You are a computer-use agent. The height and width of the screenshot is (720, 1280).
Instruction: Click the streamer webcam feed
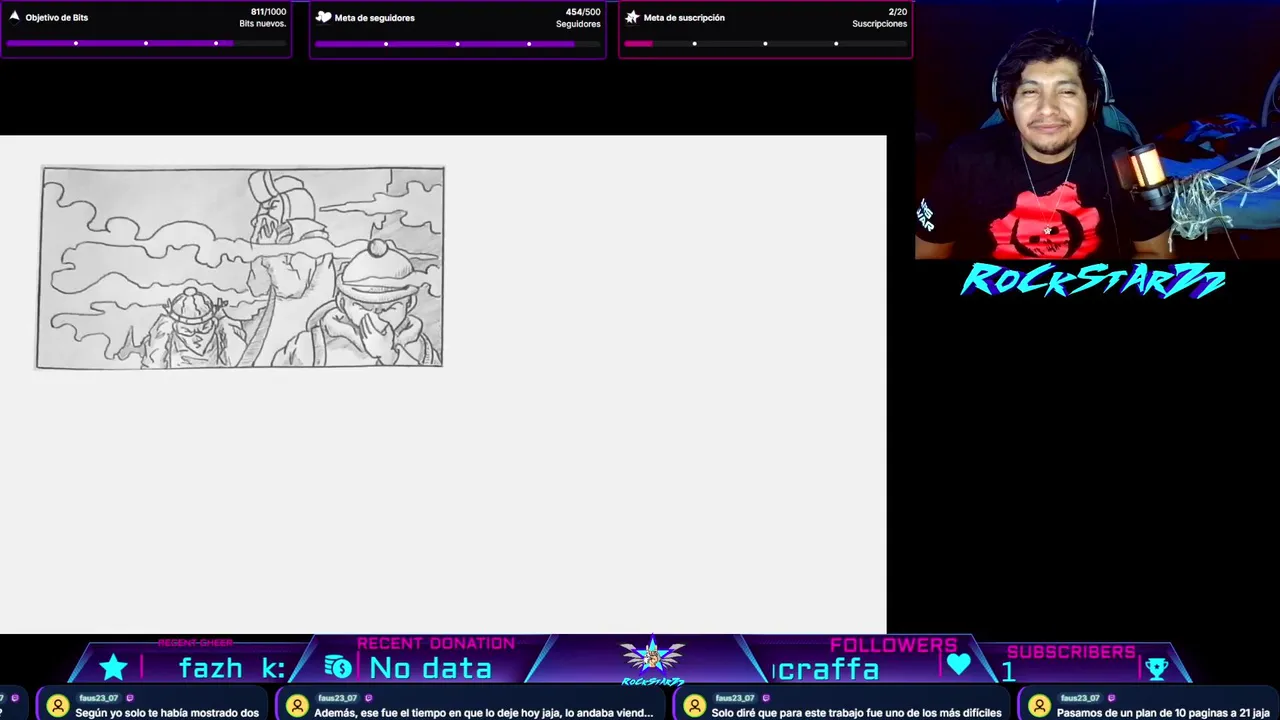point(1097,130)
